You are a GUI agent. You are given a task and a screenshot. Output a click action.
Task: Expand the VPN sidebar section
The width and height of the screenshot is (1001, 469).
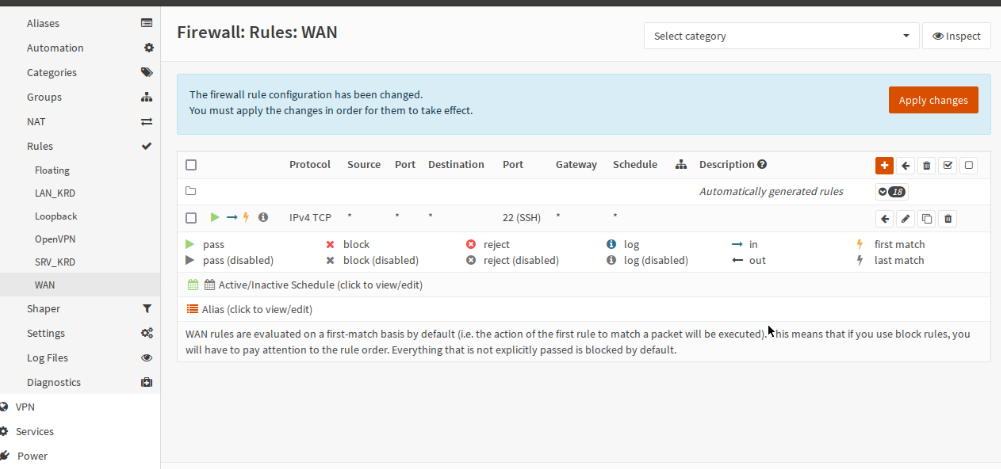click(x=25, y=407)
